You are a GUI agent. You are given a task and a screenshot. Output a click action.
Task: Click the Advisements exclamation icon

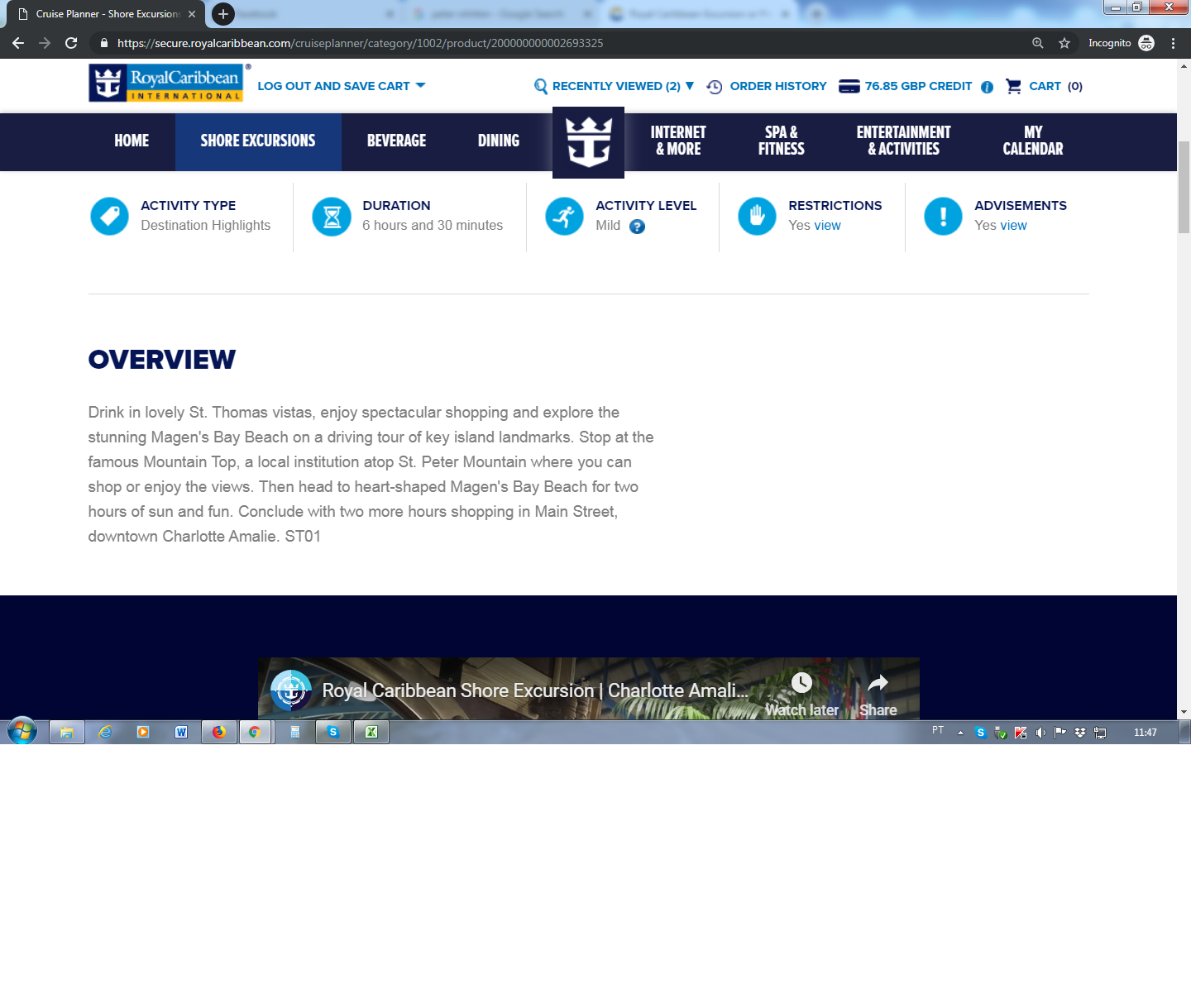(943, 217)
